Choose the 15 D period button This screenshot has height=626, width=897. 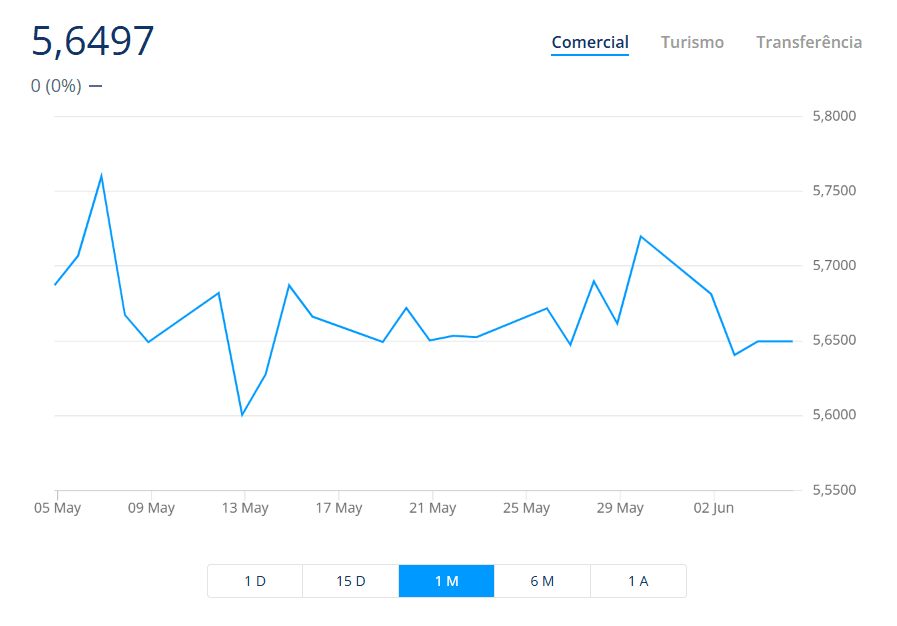tap(351, 581)
